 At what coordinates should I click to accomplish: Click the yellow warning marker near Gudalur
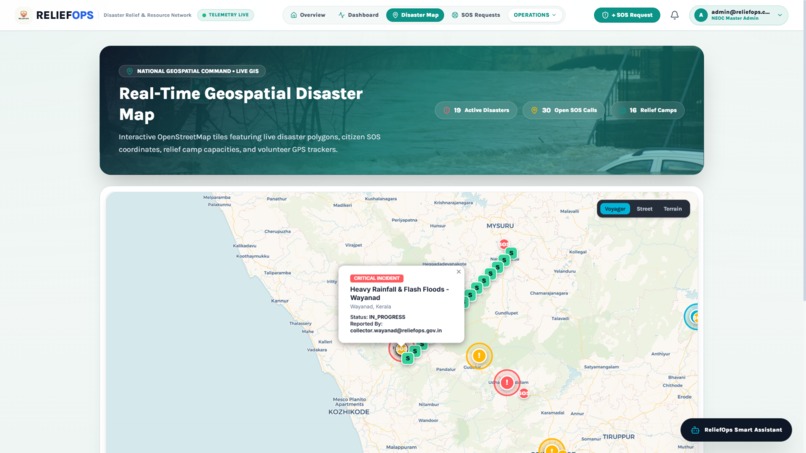point(479,355)
